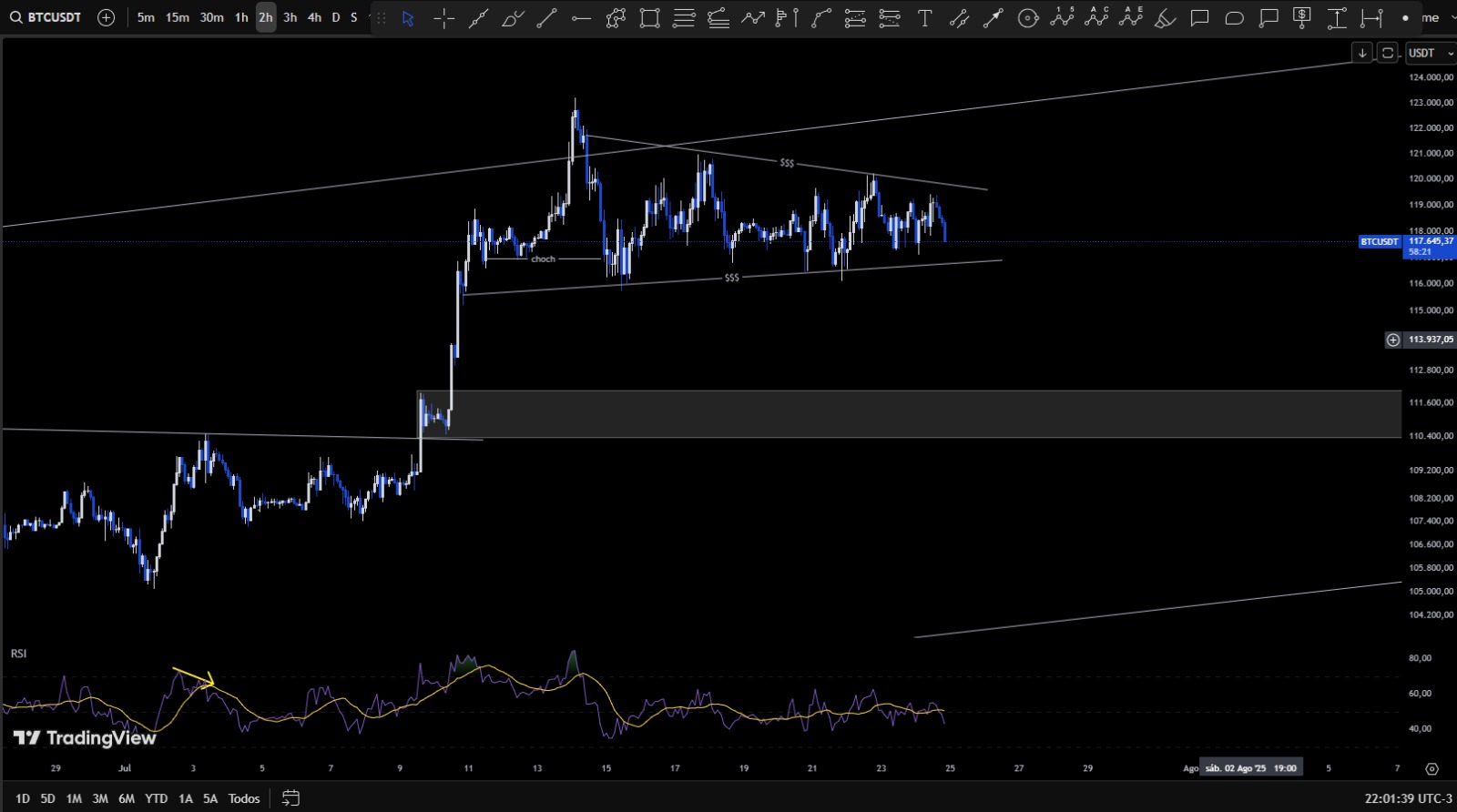Select the brush drawing tool
The image size is (1457, 812).
click(x=513, y=18)
